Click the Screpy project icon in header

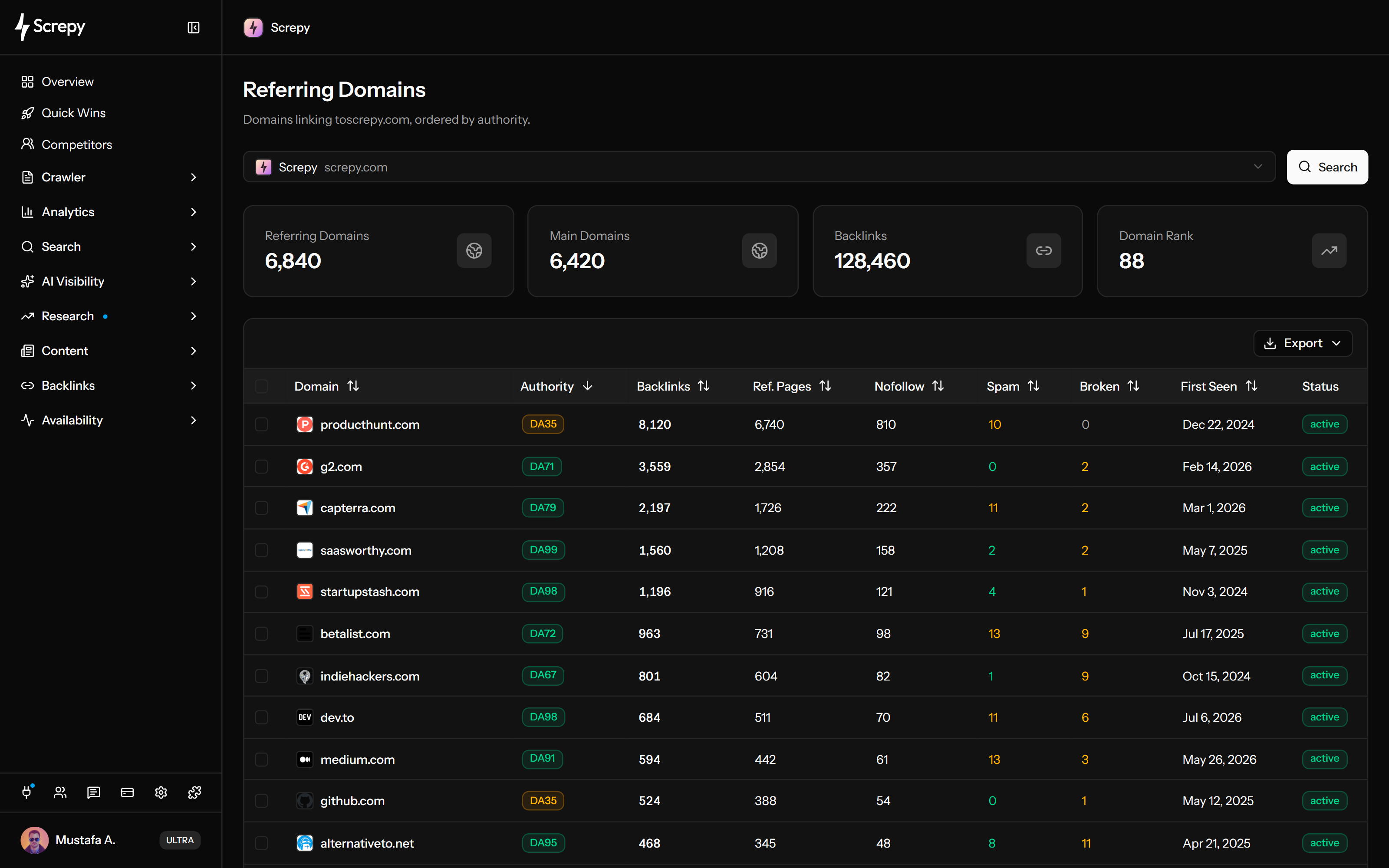(x=253, y=27)
